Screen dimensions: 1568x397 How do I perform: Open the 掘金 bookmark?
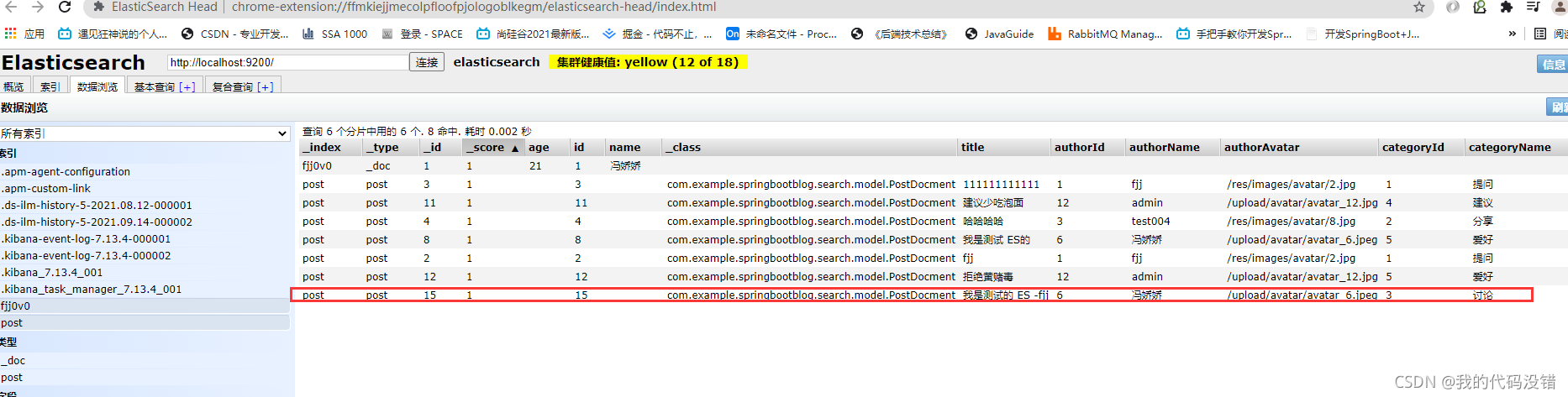tap(657, 34)
